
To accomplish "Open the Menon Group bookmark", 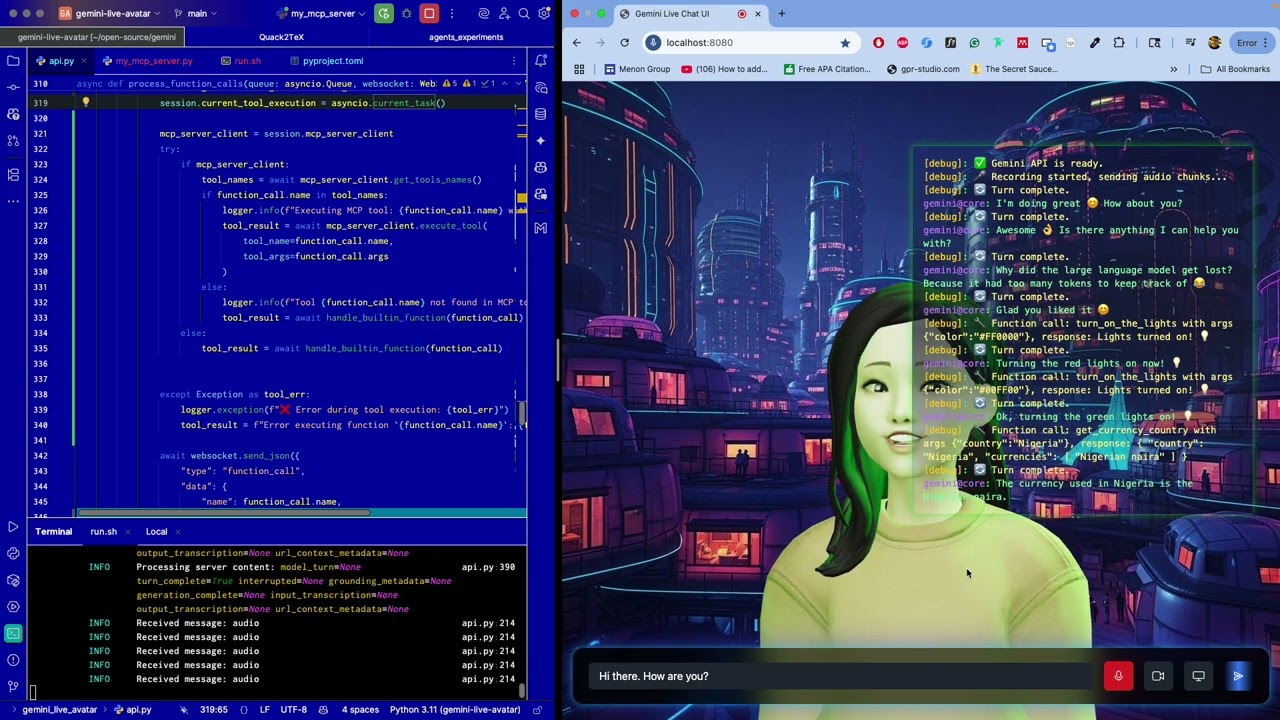I will click(x=637, y=69).
